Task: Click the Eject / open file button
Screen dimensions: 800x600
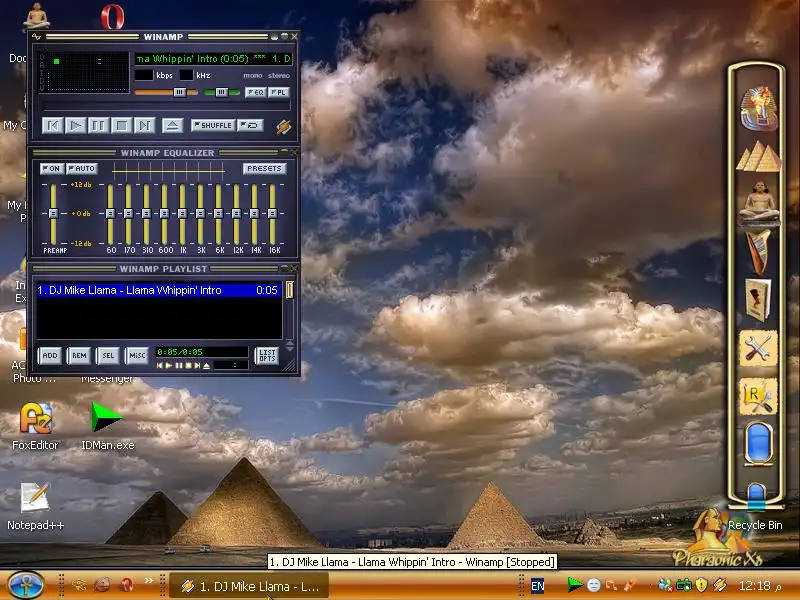Action: pyautogui.click(x=172, y=126)
